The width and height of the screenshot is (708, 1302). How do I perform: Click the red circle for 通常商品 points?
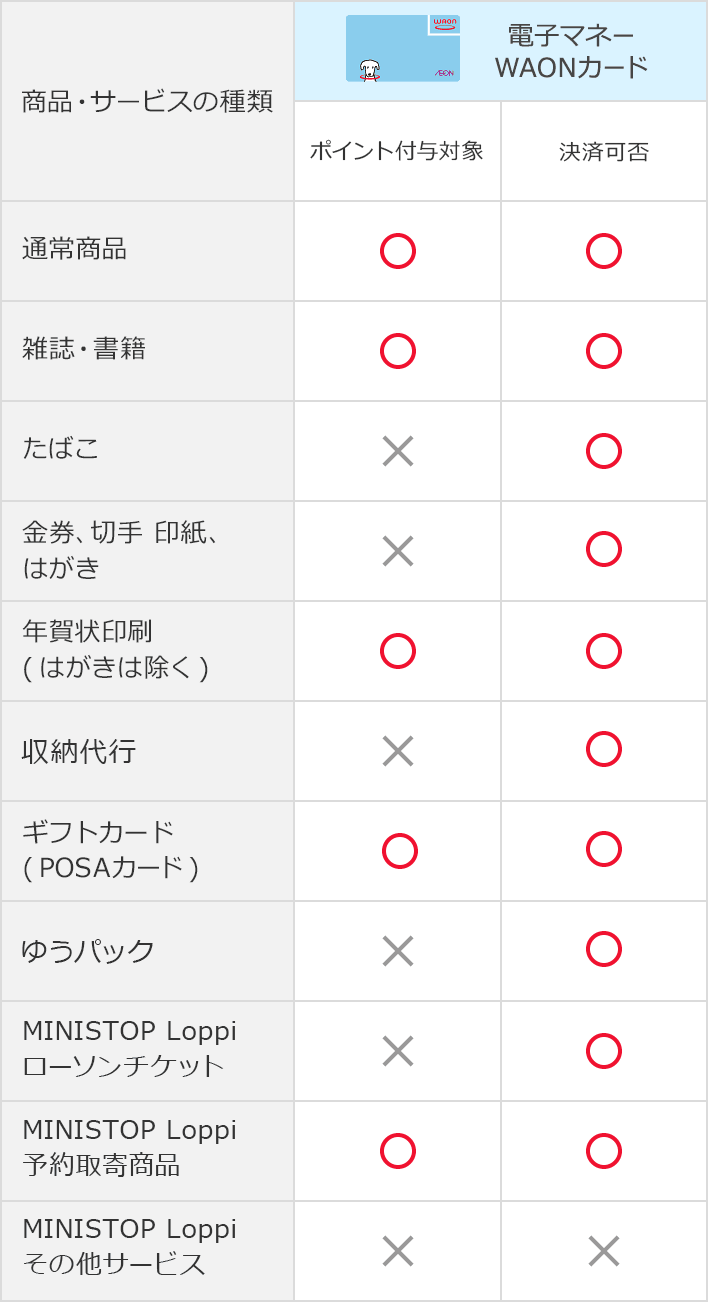coord(398,251)
